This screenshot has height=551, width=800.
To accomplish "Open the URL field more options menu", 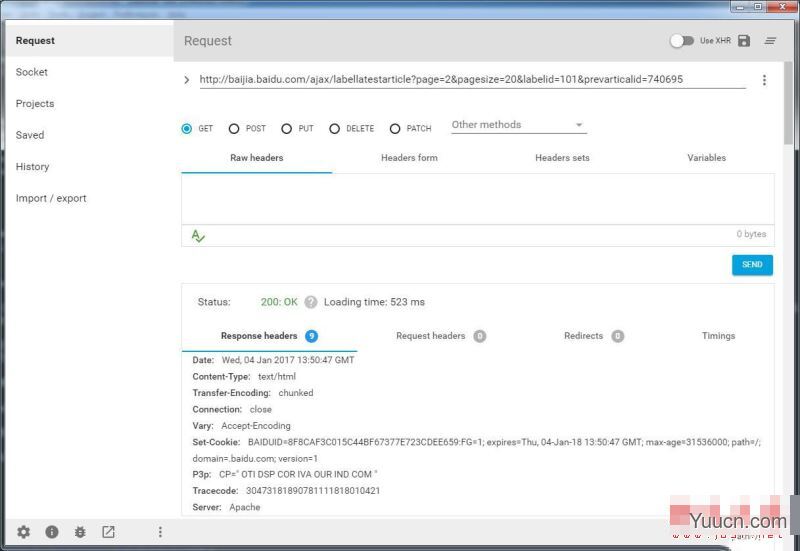I will (764, 80).
